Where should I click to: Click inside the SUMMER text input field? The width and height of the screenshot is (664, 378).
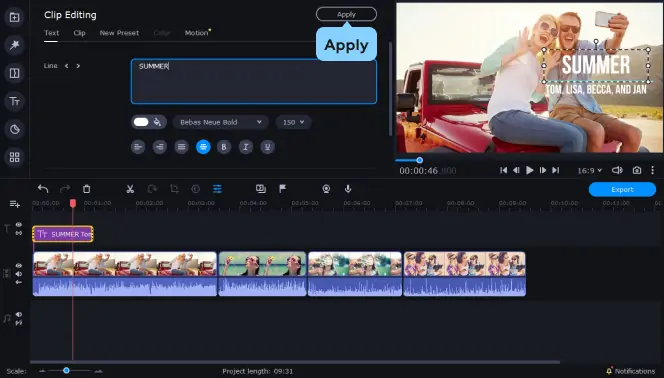pyautogui.click(x=254, y=81)
